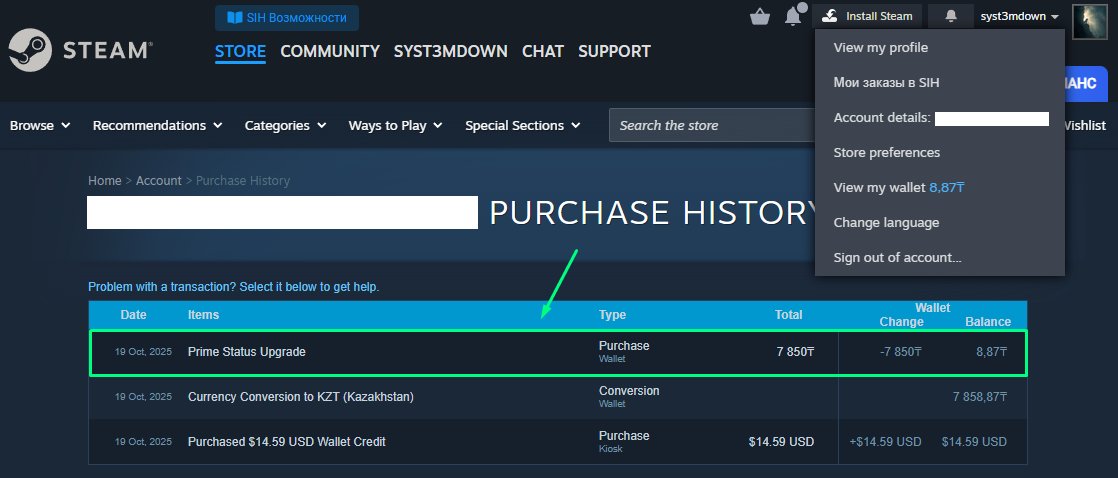The height and width of the screenshot is (478, 1118).
Task: Switch to the COMMUNITY tab
Action: 329,51
